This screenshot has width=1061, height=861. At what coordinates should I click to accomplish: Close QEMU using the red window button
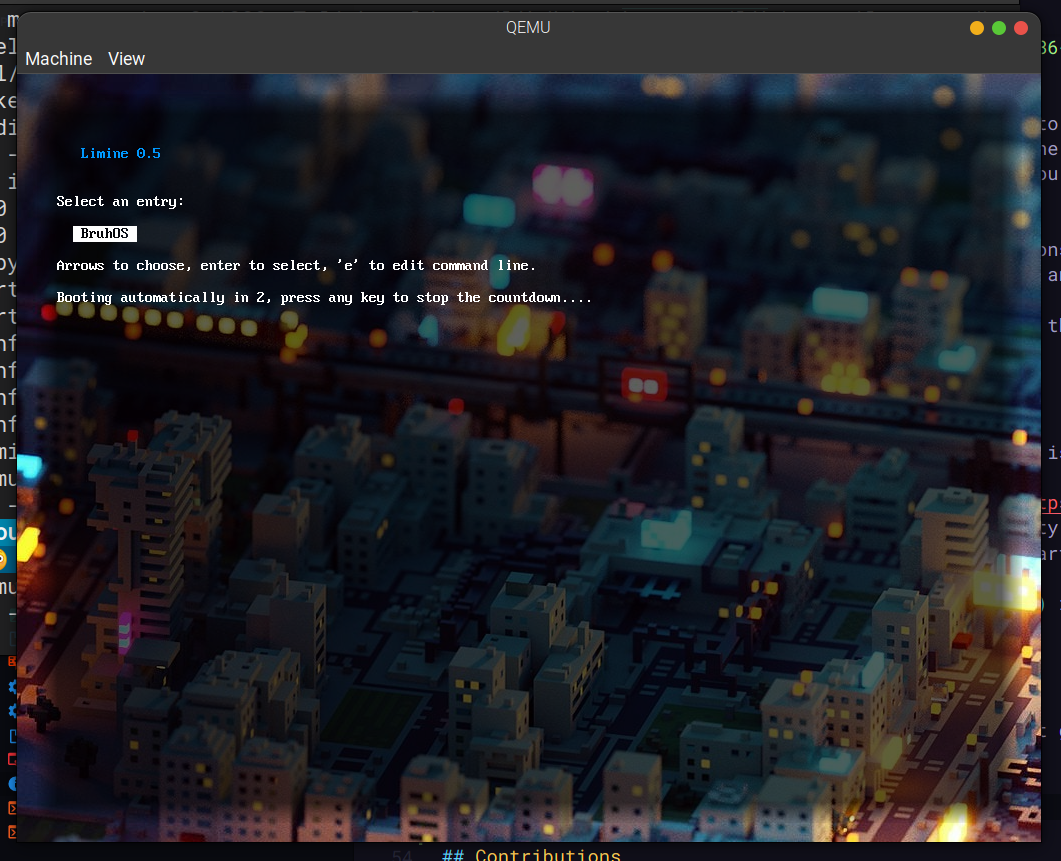[1021, 28]
